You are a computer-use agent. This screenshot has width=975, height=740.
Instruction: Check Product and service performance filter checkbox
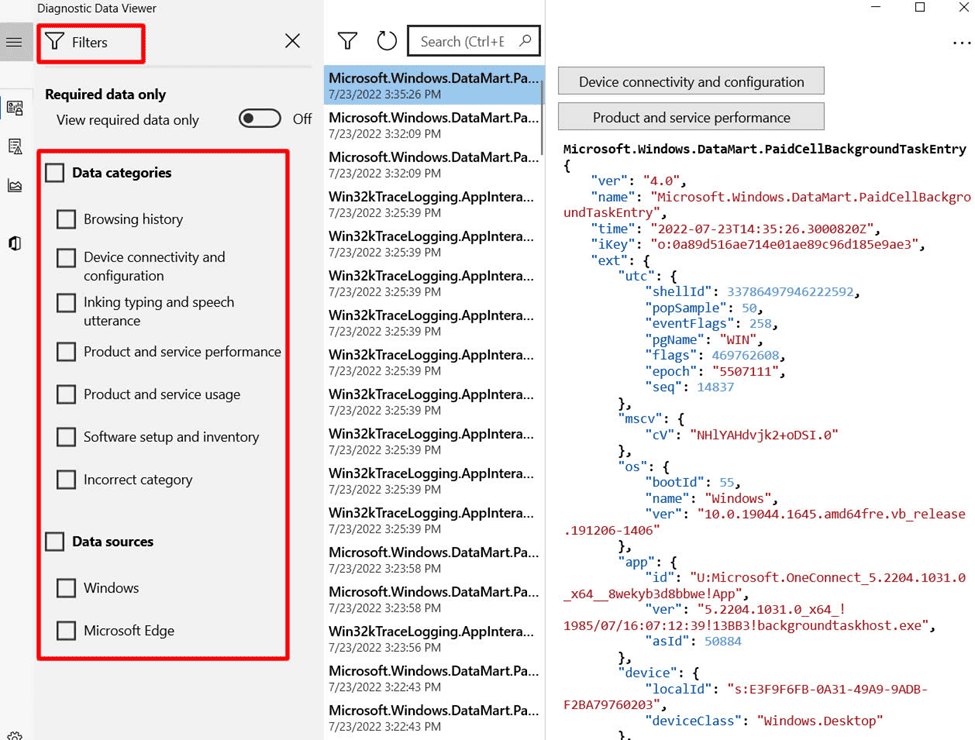click(x=66, y=351)
